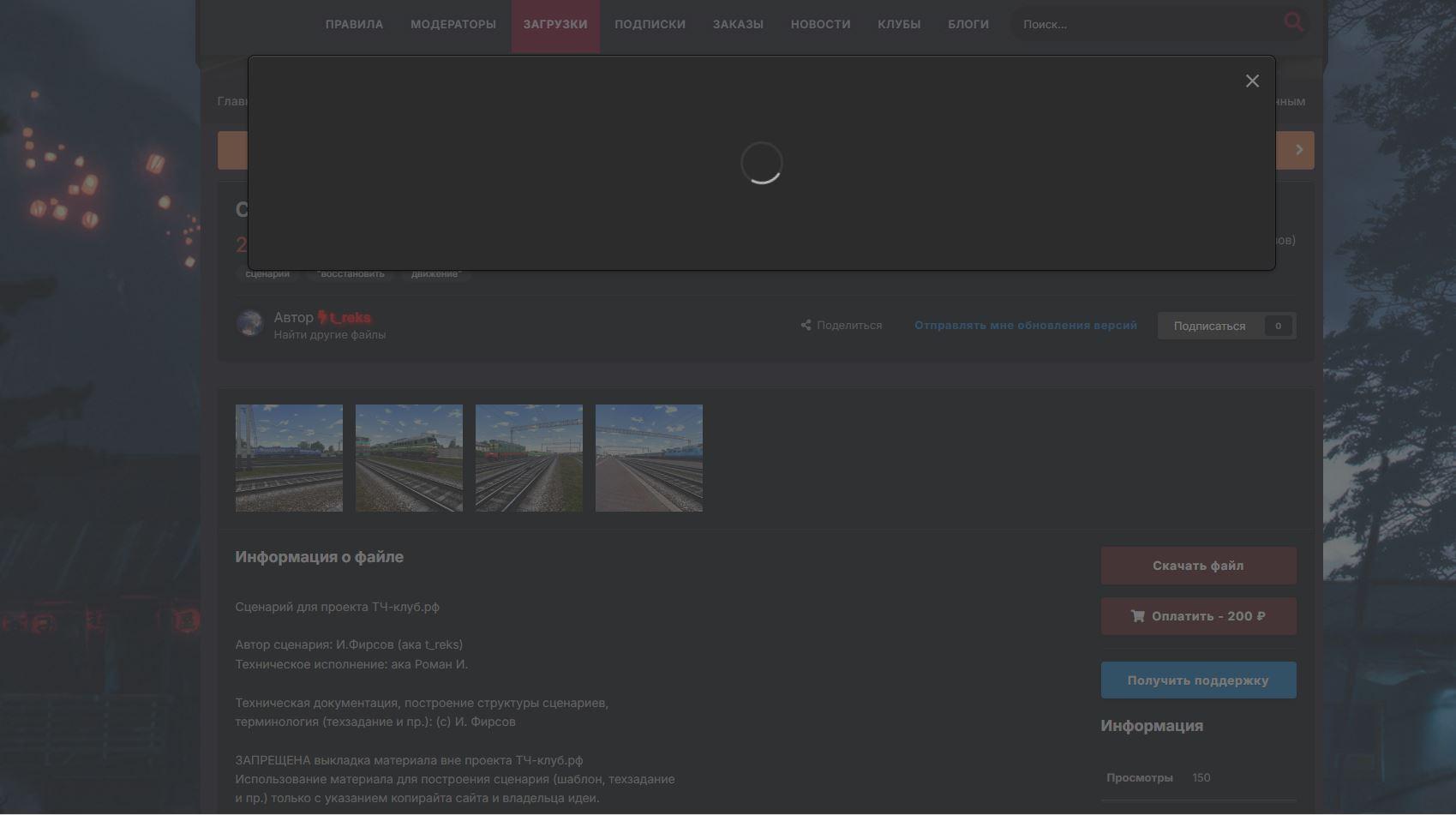Navigate to Клубы
Viewport: 1456px width, 815px height.
point(899,25)
